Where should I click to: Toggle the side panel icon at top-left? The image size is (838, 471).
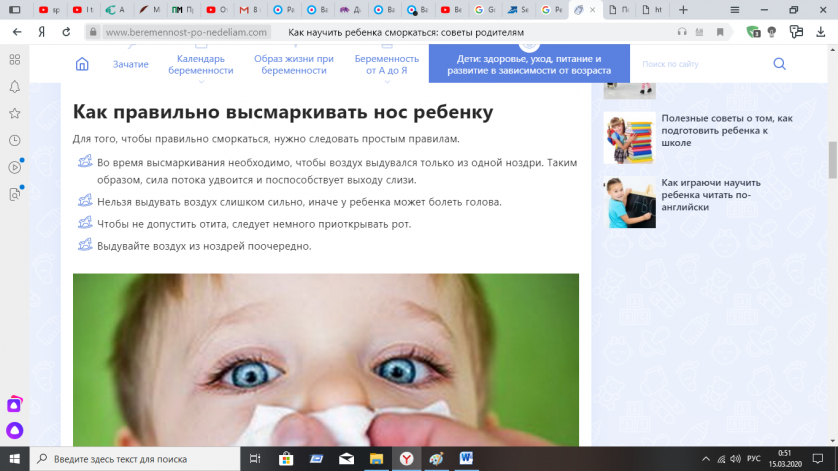click(x=15, y=10)
